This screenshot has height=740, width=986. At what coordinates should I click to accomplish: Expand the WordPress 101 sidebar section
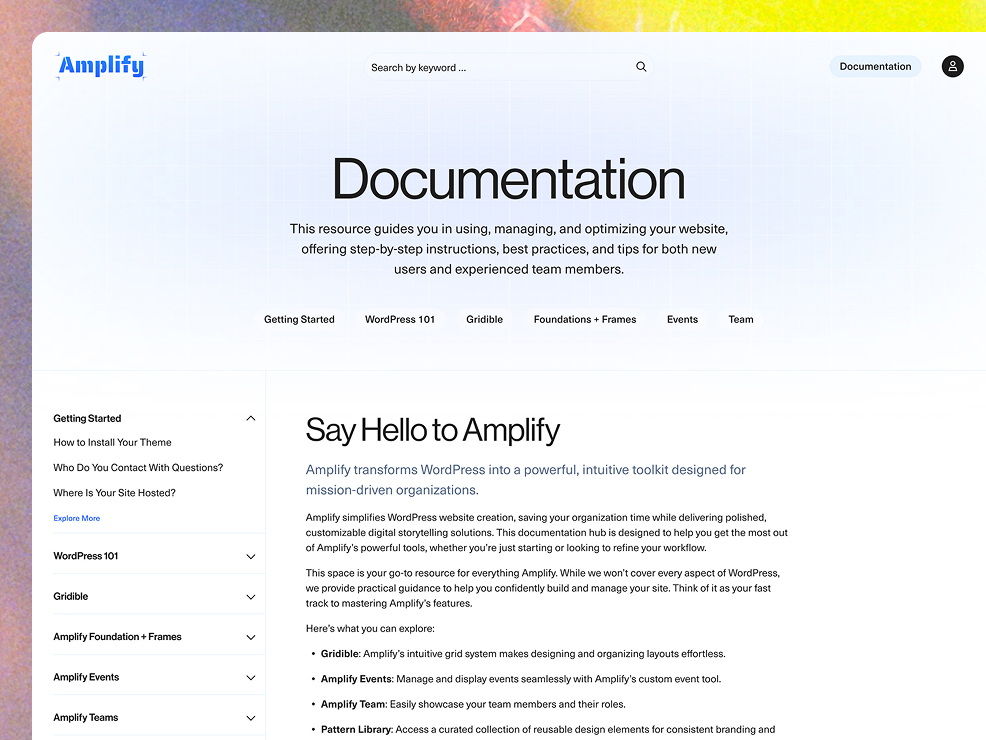(251, 557)
